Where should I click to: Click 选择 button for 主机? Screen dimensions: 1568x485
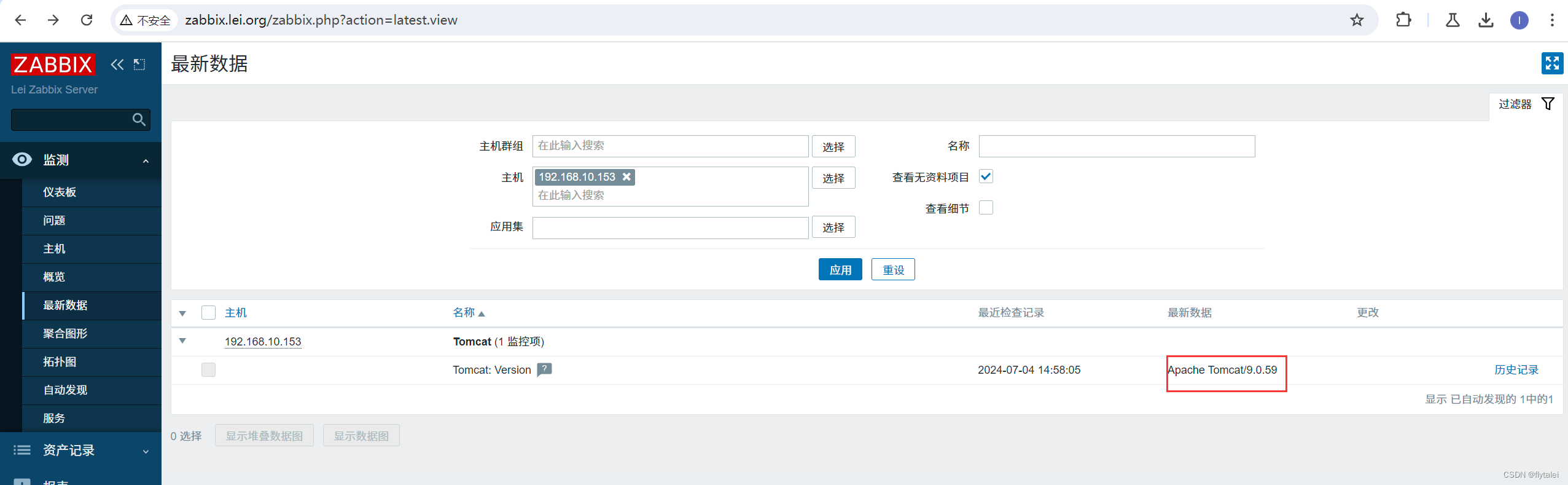pos(833,178)
